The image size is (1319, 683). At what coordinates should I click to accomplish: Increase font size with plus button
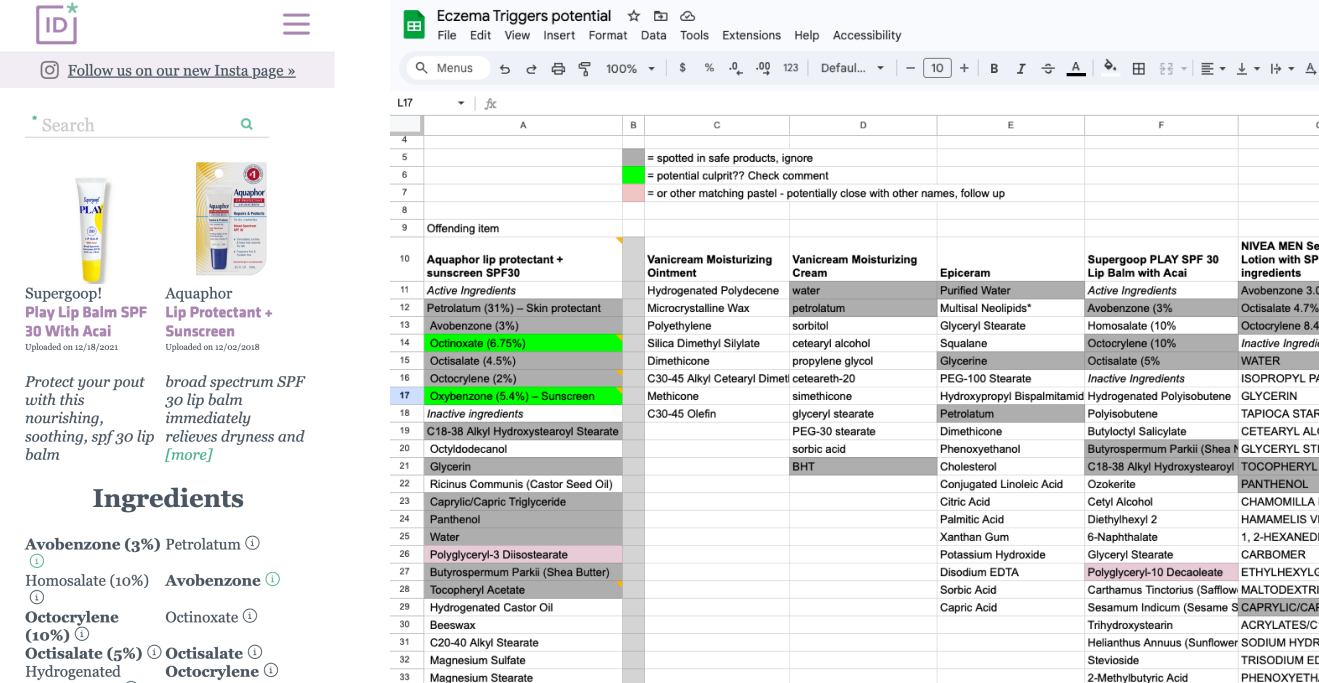[x=964, y=68]
